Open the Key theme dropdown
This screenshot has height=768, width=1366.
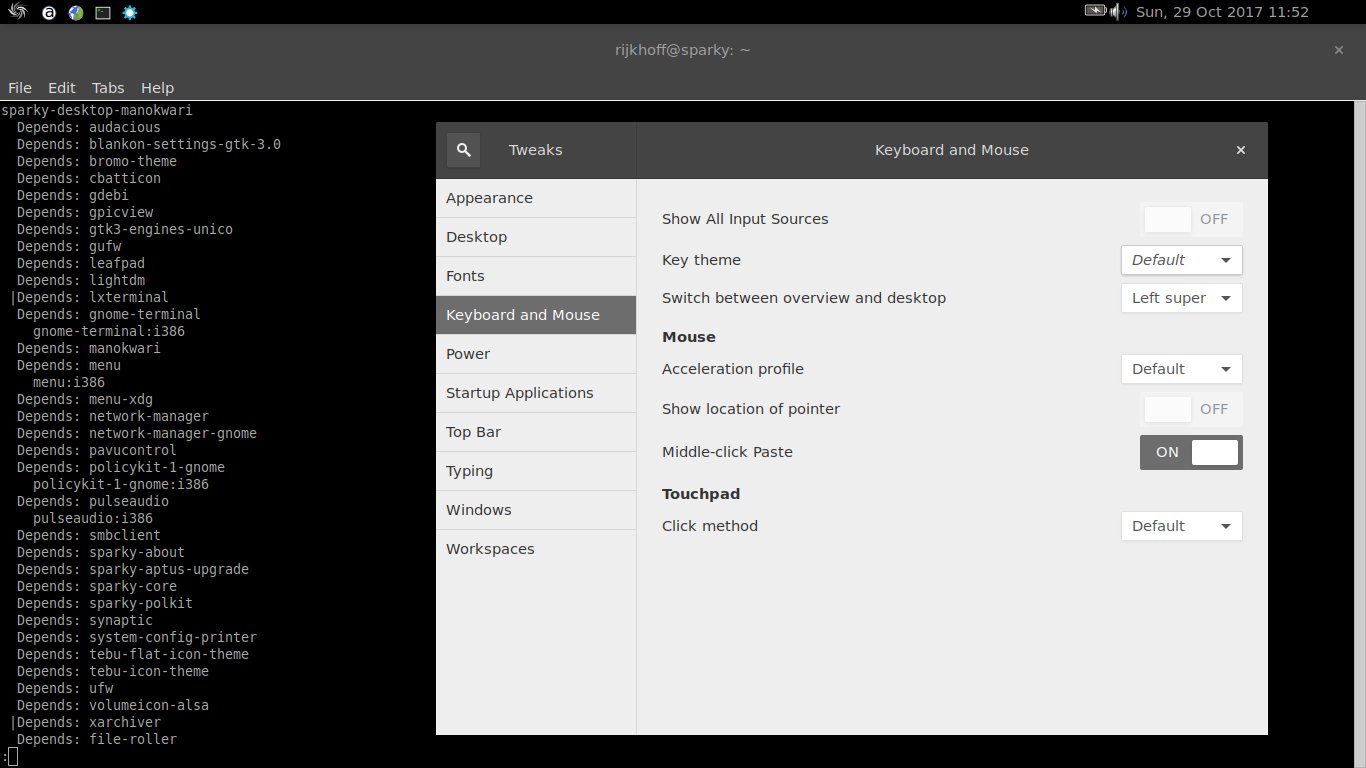1182,260
